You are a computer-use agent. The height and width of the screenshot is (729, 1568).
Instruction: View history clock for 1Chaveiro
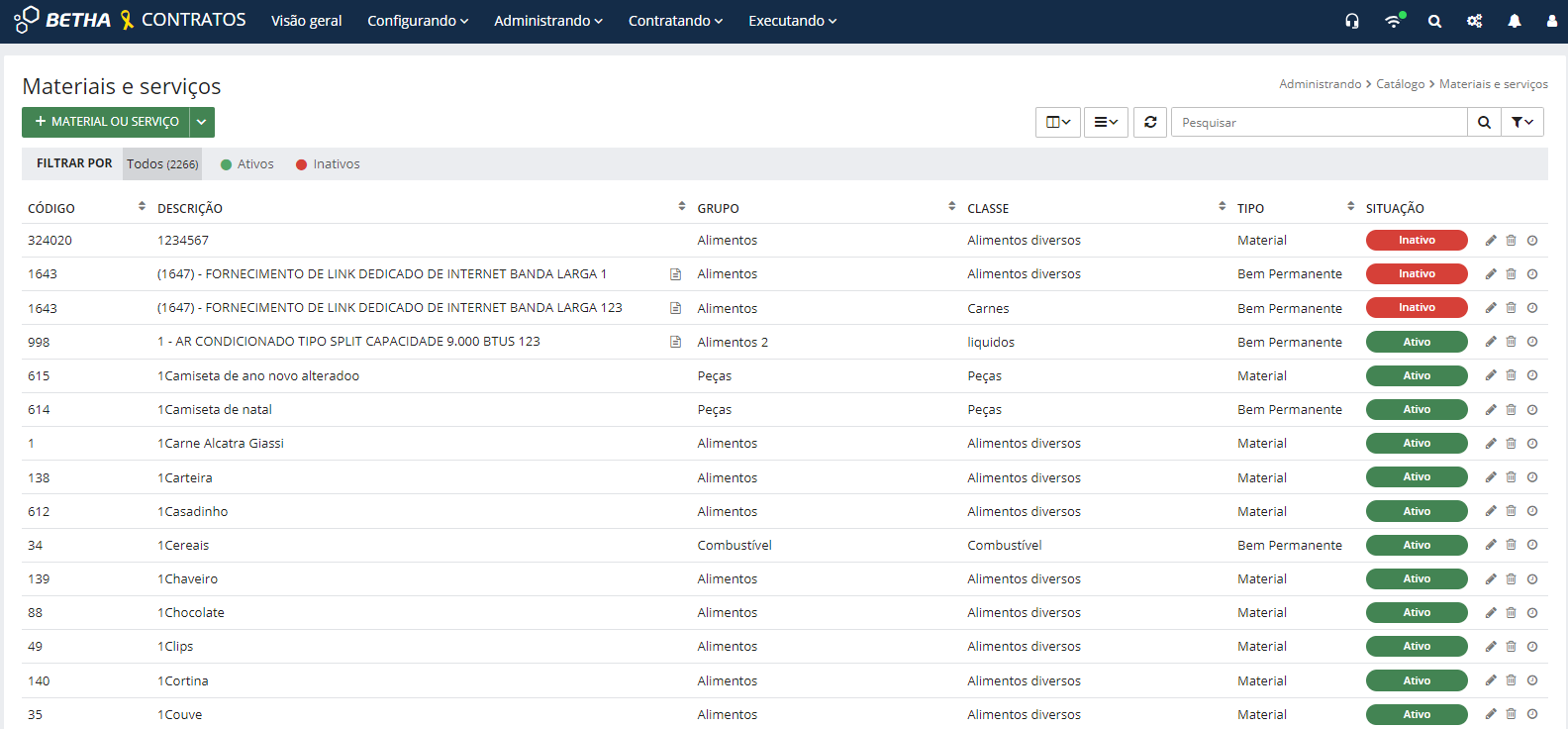tap(1532, 579)
